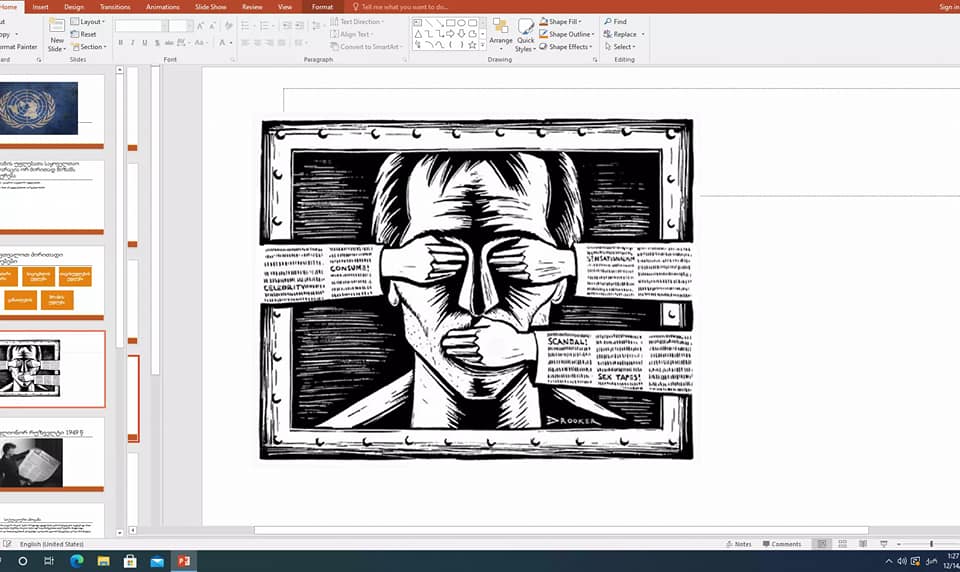Switch to Slide Sorter view icon

[842, 544]
